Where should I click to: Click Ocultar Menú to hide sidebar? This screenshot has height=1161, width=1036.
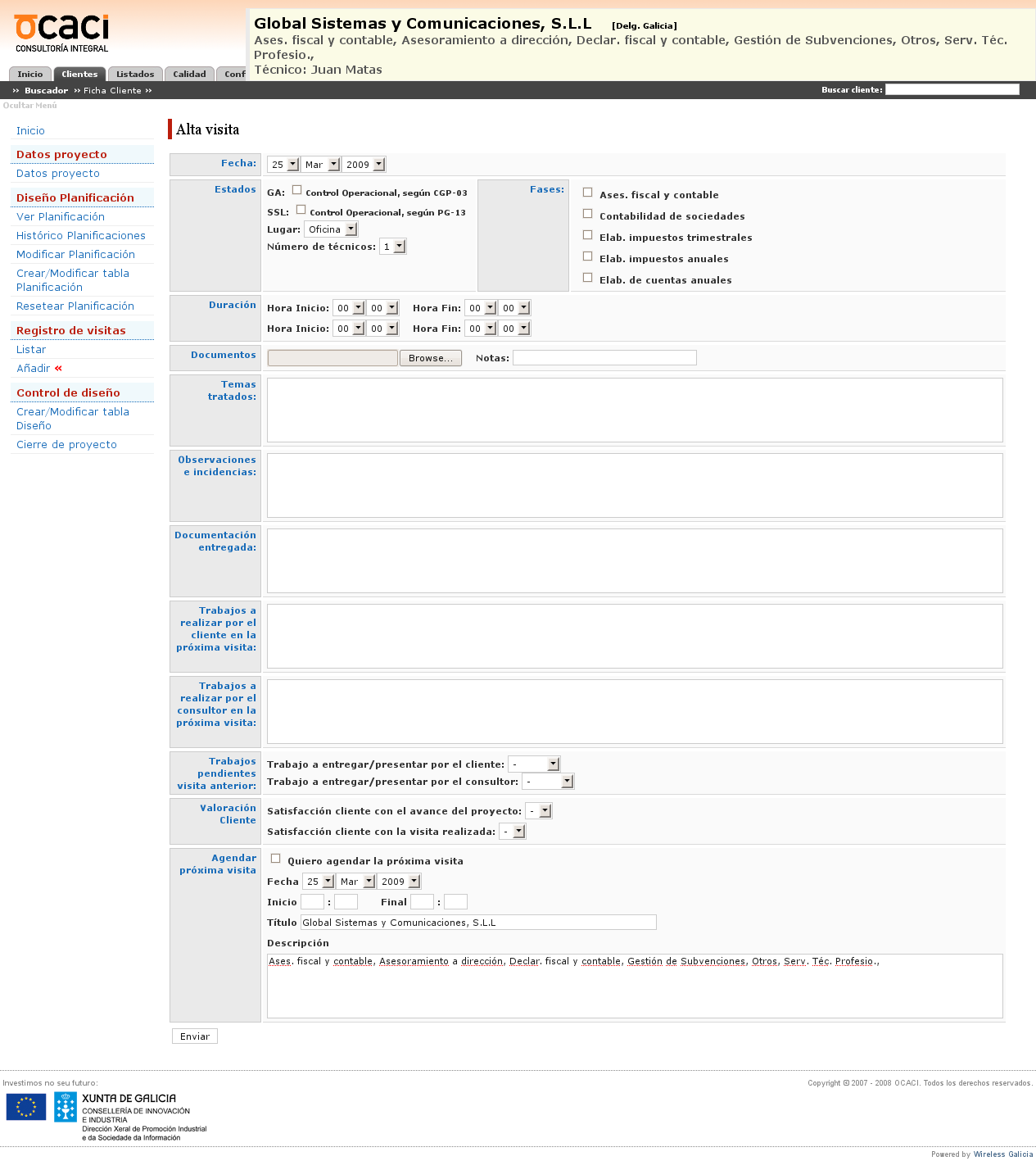tap(29, 106)
